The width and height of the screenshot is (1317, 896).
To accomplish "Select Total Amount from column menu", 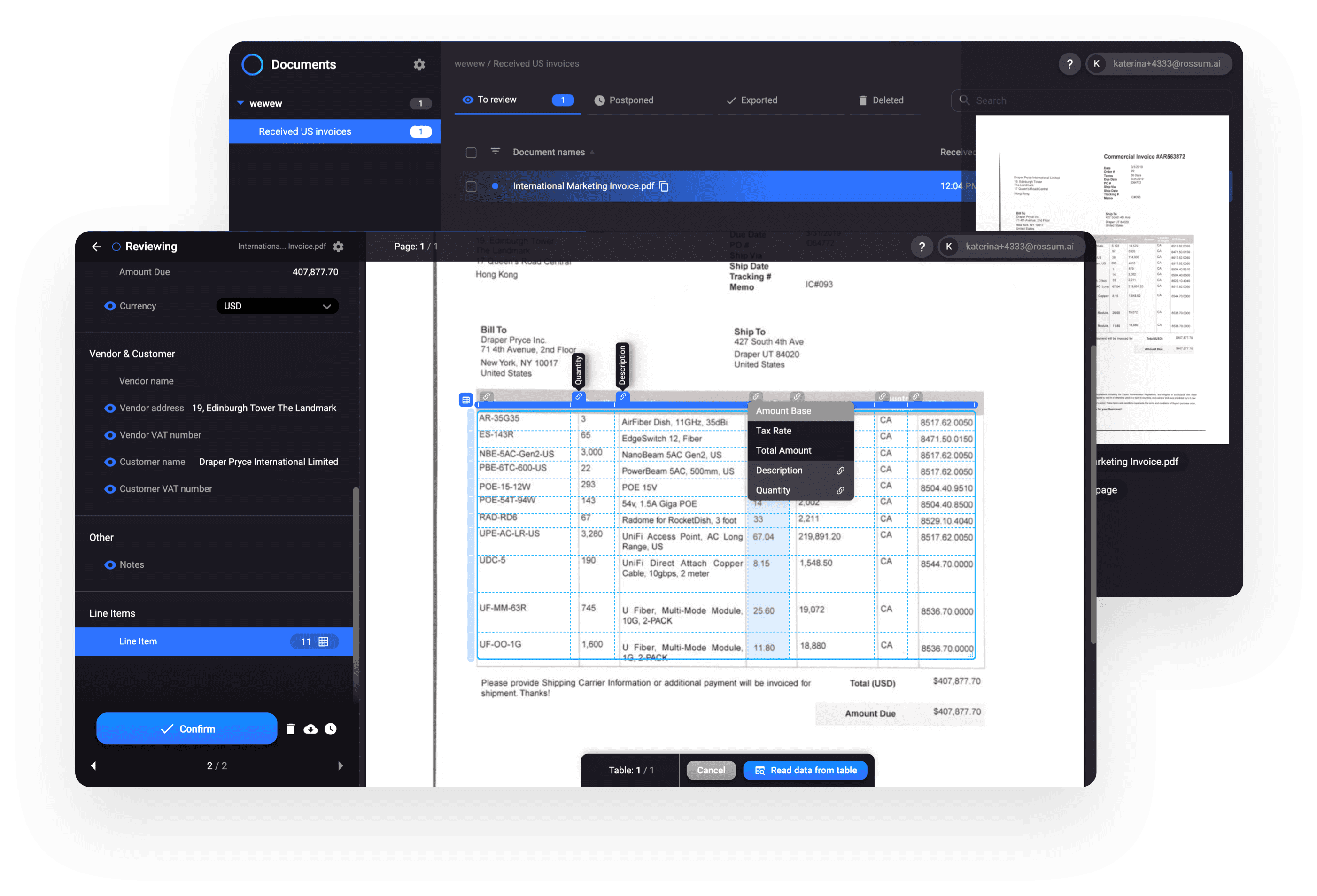I will 800,450.
